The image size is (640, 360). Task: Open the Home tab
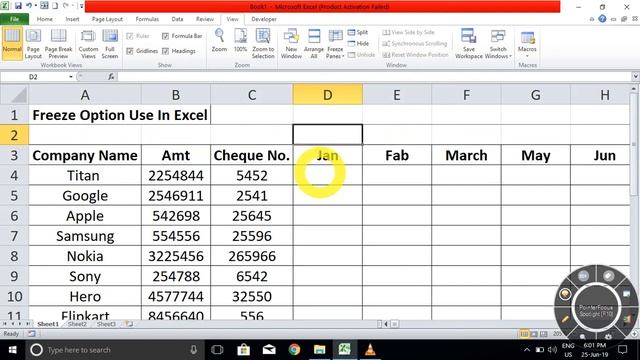tap(44, 19)
